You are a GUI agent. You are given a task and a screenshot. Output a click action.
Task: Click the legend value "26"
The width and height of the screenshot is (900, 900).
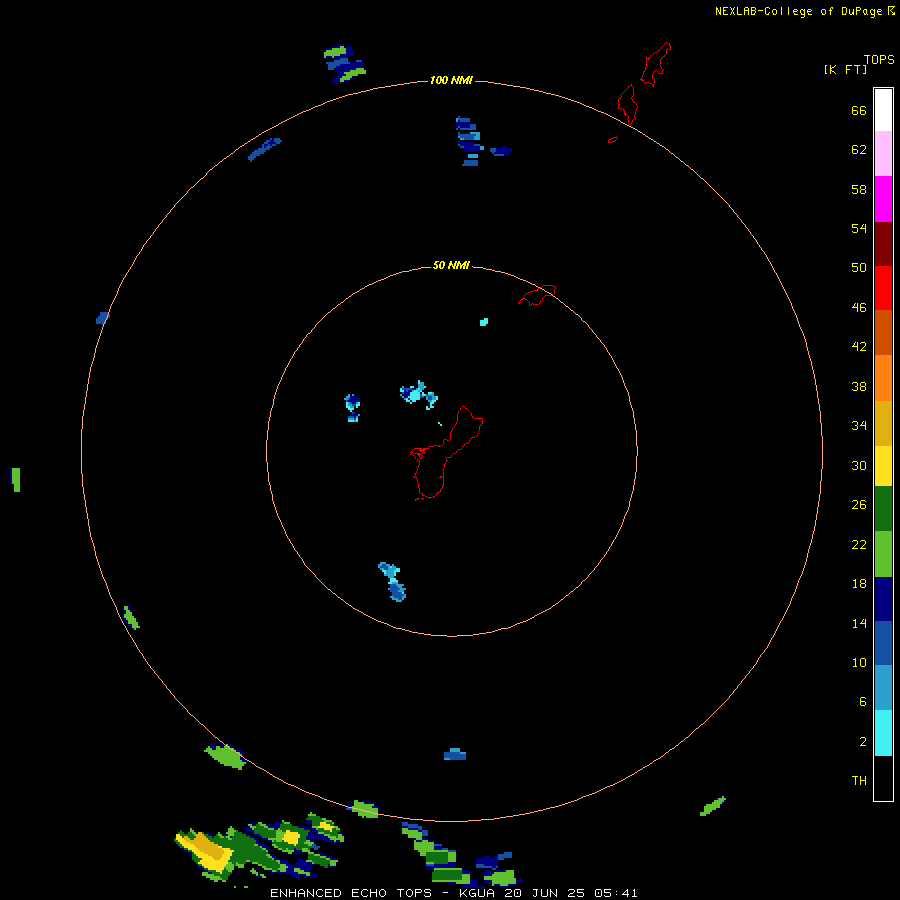(859, 505)
